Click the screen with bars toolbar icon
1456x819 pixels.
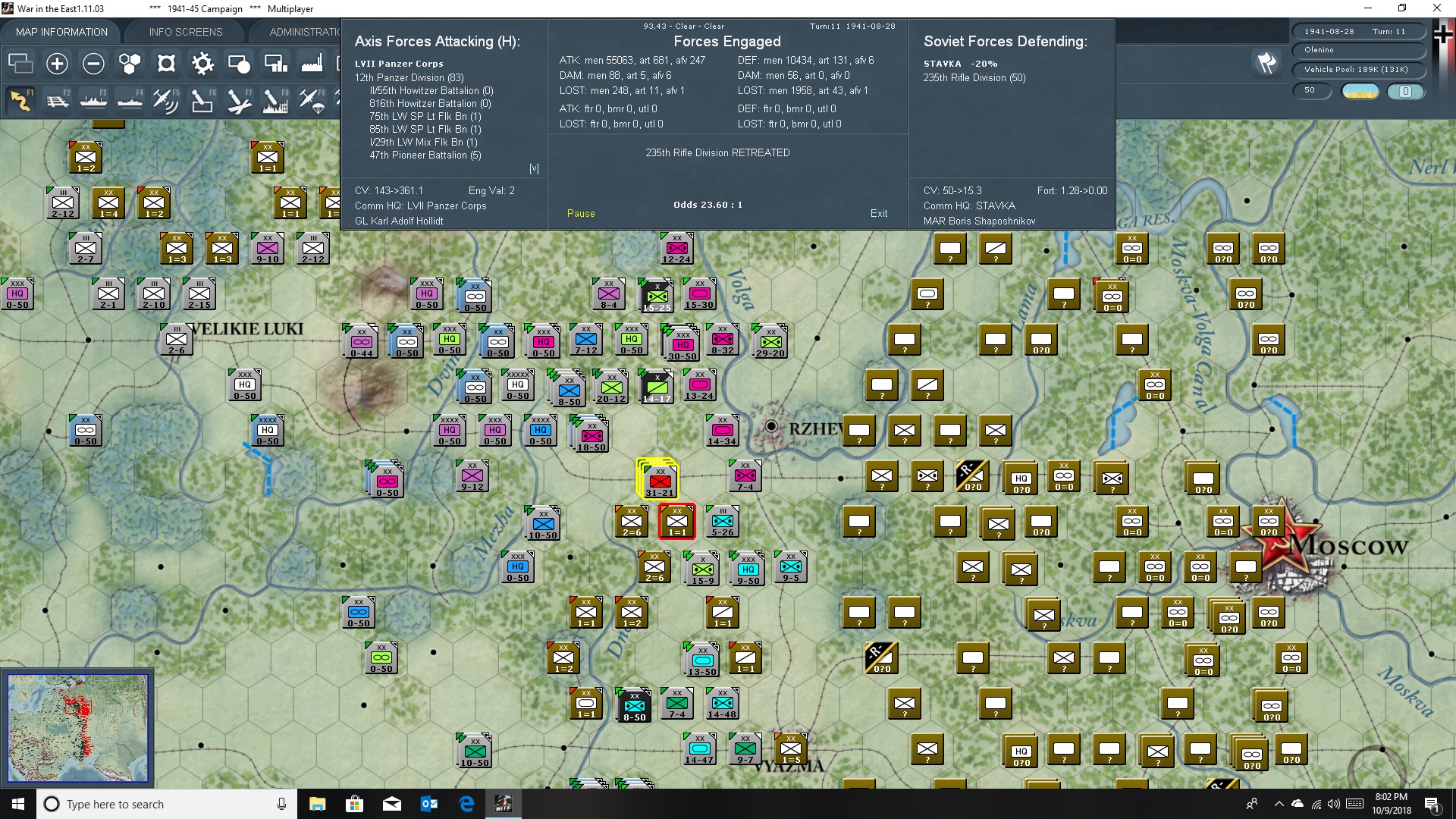click(275, 64)
